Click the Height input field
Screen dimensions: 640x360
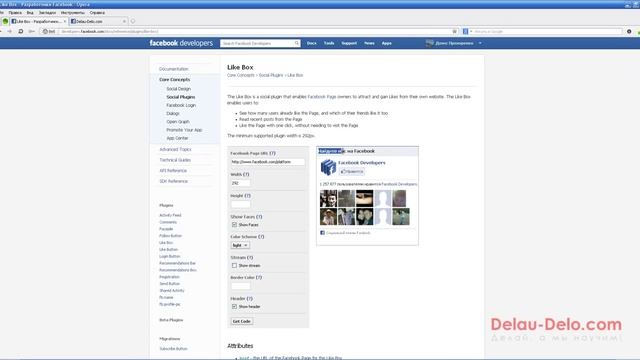(240, 204)
